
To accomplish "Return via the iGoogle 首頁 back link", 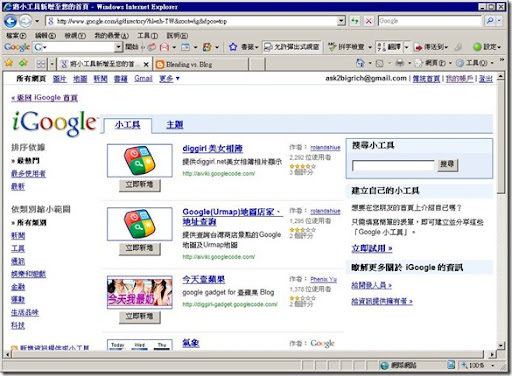I will click(44, 98).
